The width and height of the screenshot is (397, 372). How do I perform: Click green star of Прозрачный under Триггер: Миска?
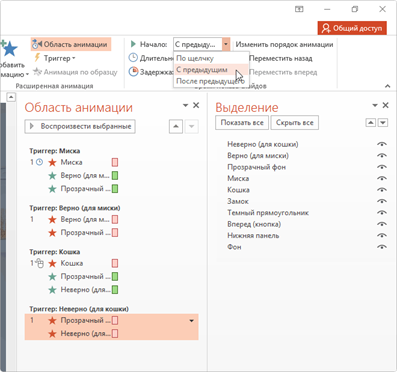pos(52,189)
